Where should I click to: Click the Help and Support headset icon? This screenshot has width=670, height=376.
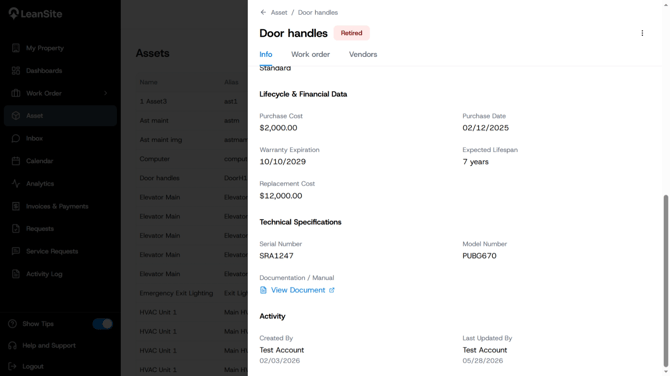click(x=12, y=345)
